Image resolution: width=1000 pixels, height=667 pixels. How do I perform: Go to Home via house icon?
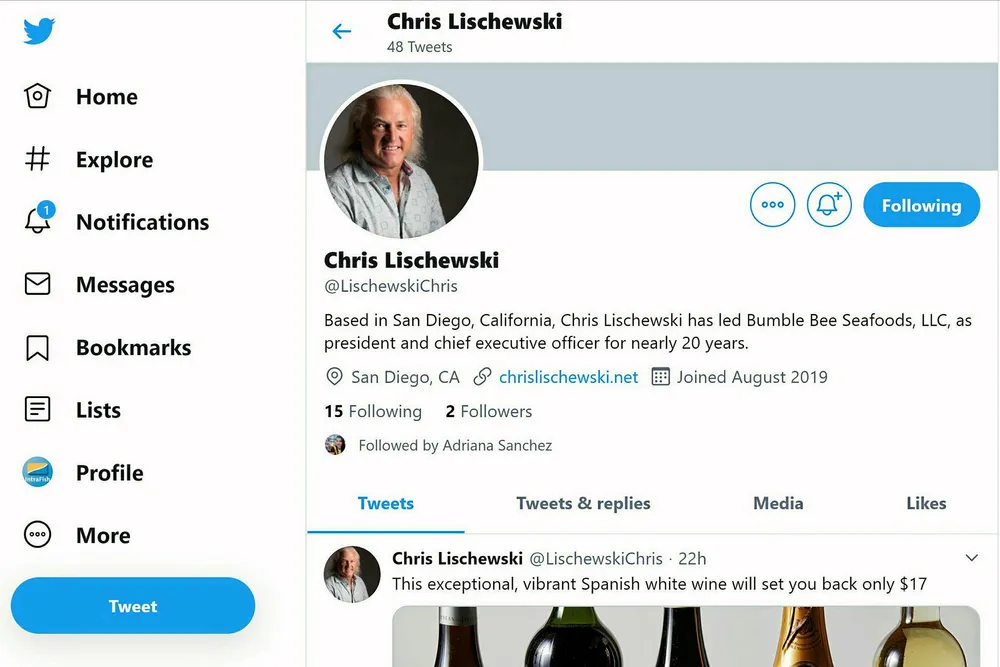[37, 96]
